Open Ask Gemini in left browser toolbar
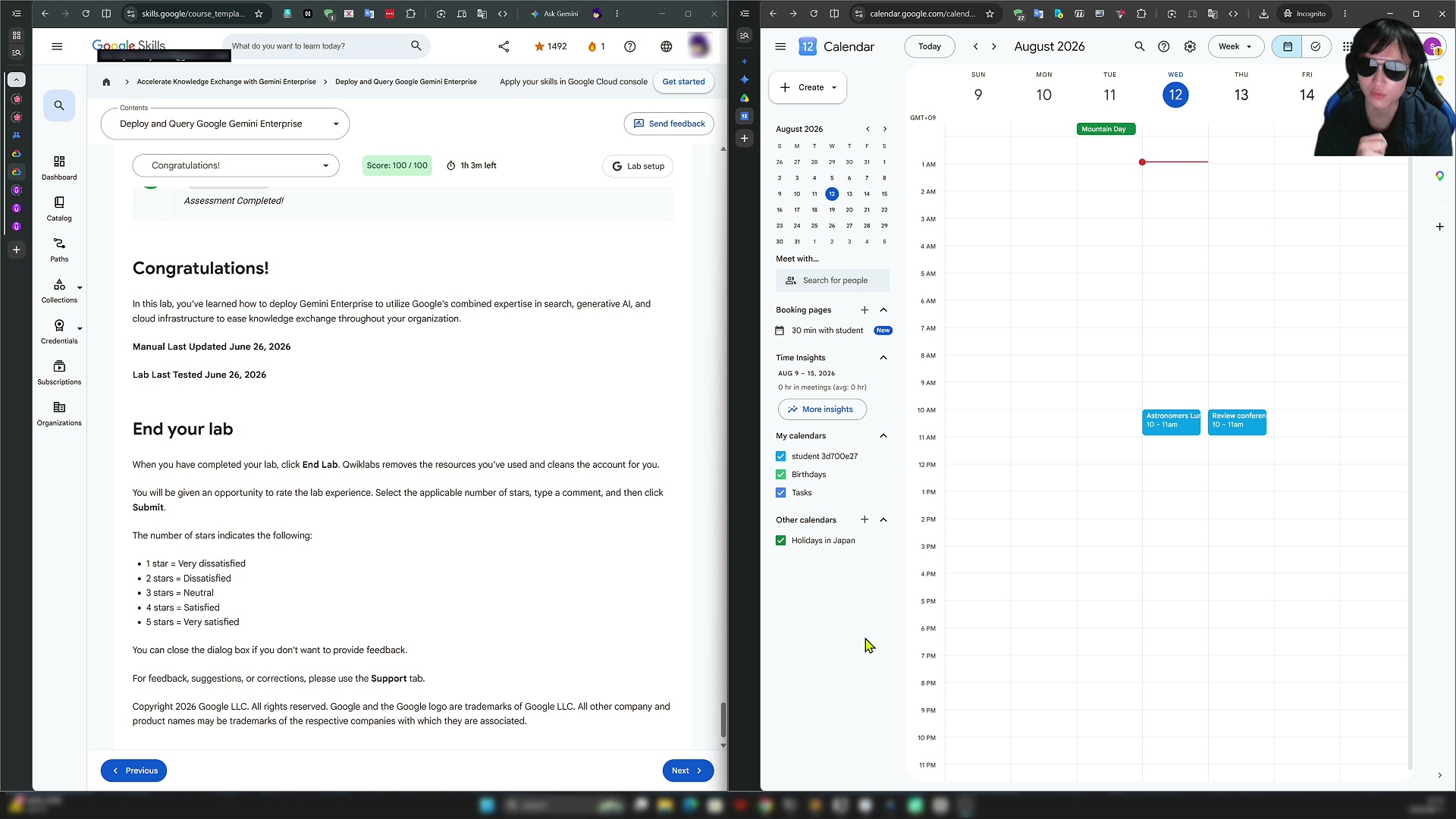The height and width of the screenshot is (819, 1456). pyautogui.click(x=554, y=14)
